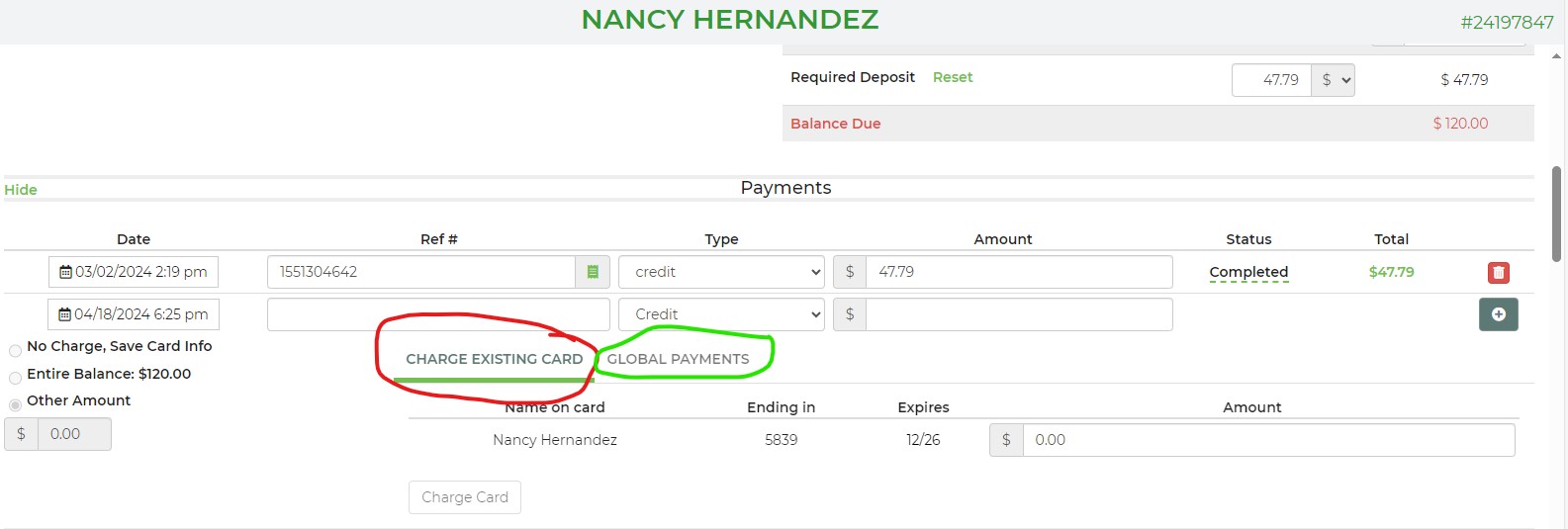Select No Charge, Save Card Info option
1568x529 pixels.
point(16,350)
